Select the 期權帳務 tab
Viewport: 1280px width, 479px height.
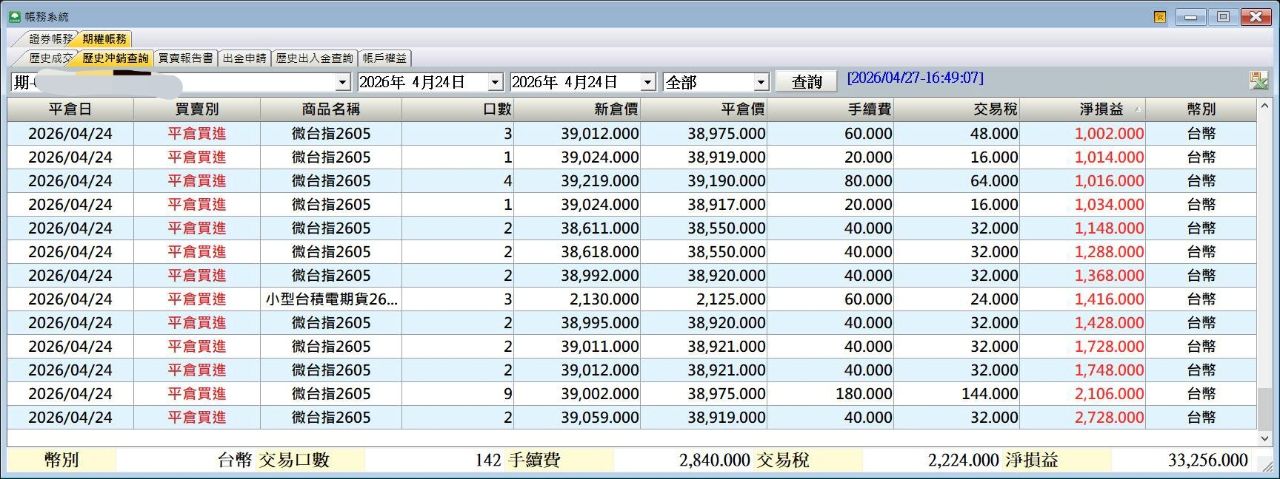(x=104, y=39)
